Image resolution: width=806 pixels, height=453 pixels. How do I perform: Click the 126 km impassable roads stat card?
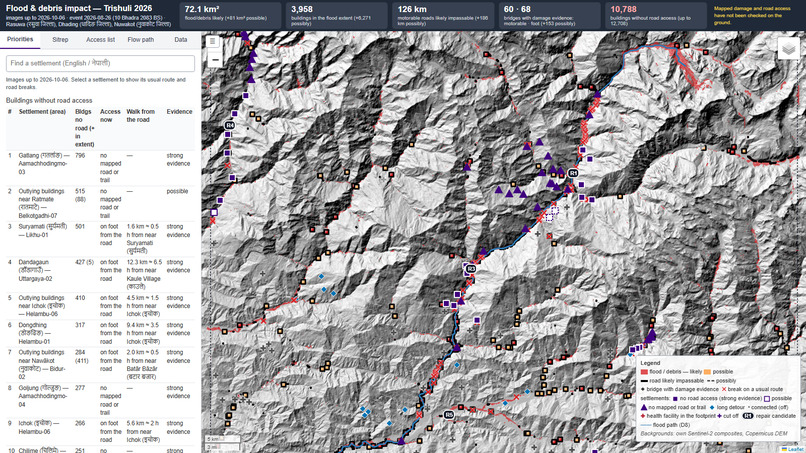[x=443, y=15]
